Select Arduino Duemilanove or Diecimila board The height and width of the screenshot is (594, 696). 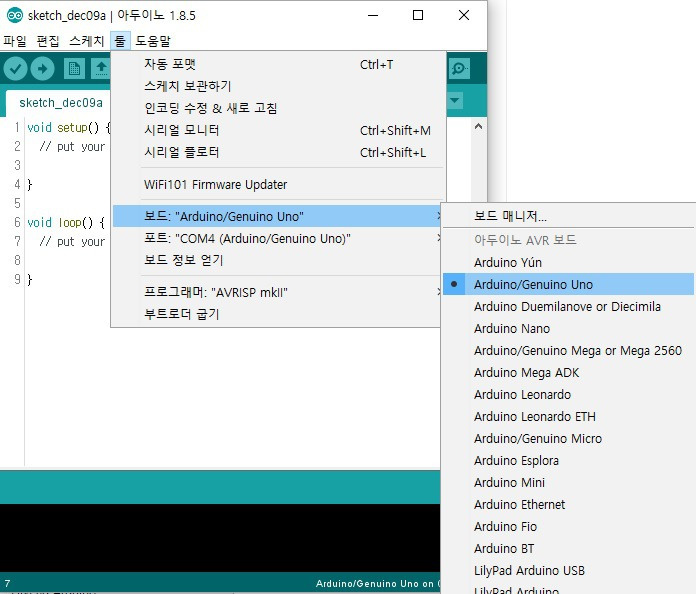tap(568, 306)
